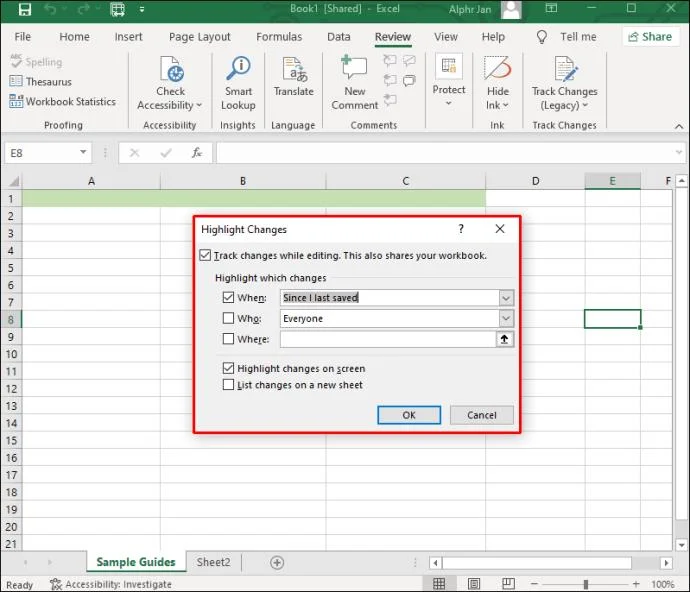Open Smart Lookup tool
The image size is (690, 592).
pyautogui.click(x=238, y=83)
